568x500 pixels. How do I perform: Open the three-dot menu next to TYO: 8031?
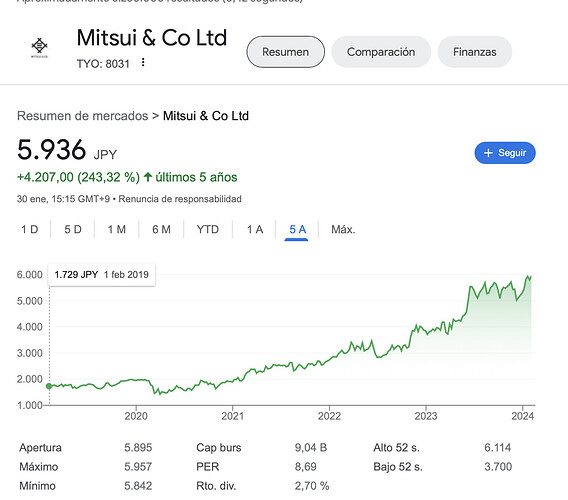pos(143,63)
